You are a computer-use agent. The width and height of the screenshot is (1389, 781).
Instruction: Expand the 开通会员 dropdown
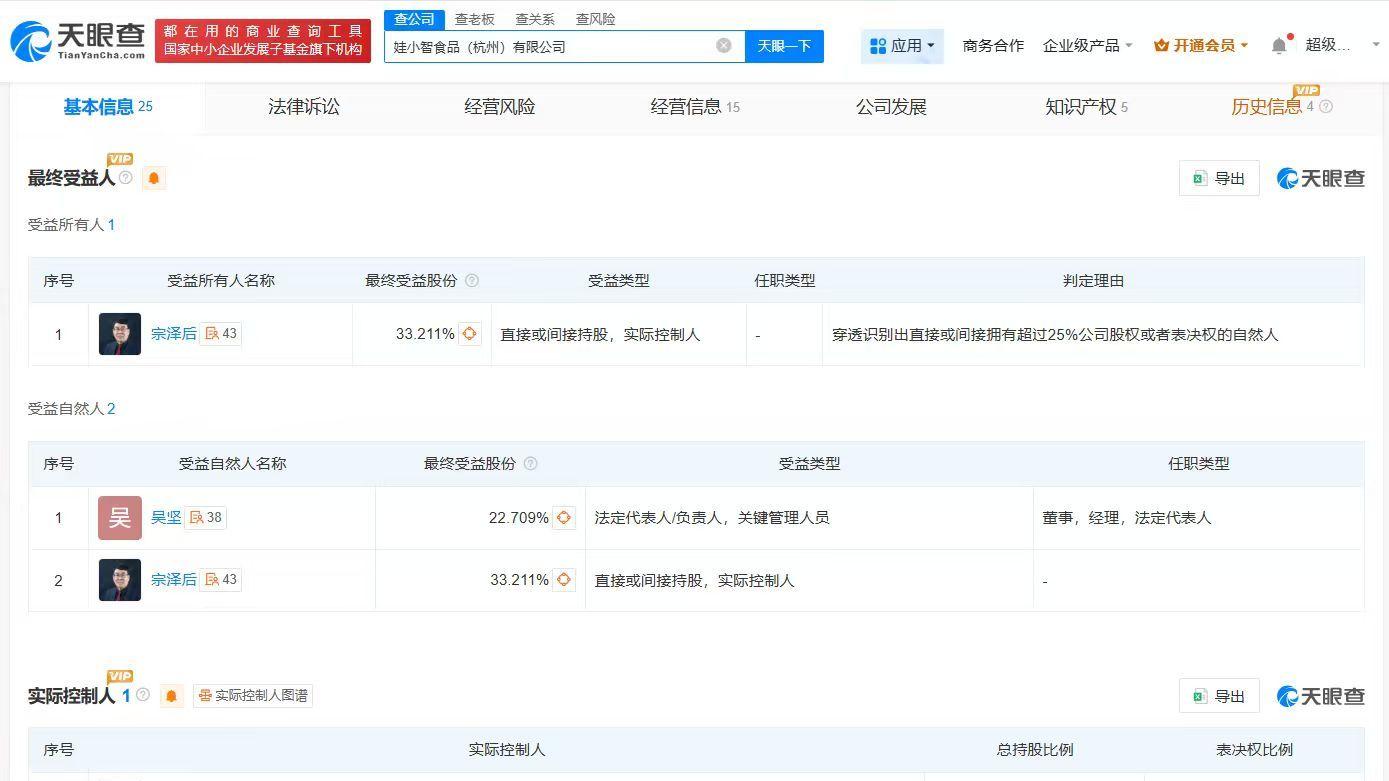pyautogui.click(x=1201, y=46)
